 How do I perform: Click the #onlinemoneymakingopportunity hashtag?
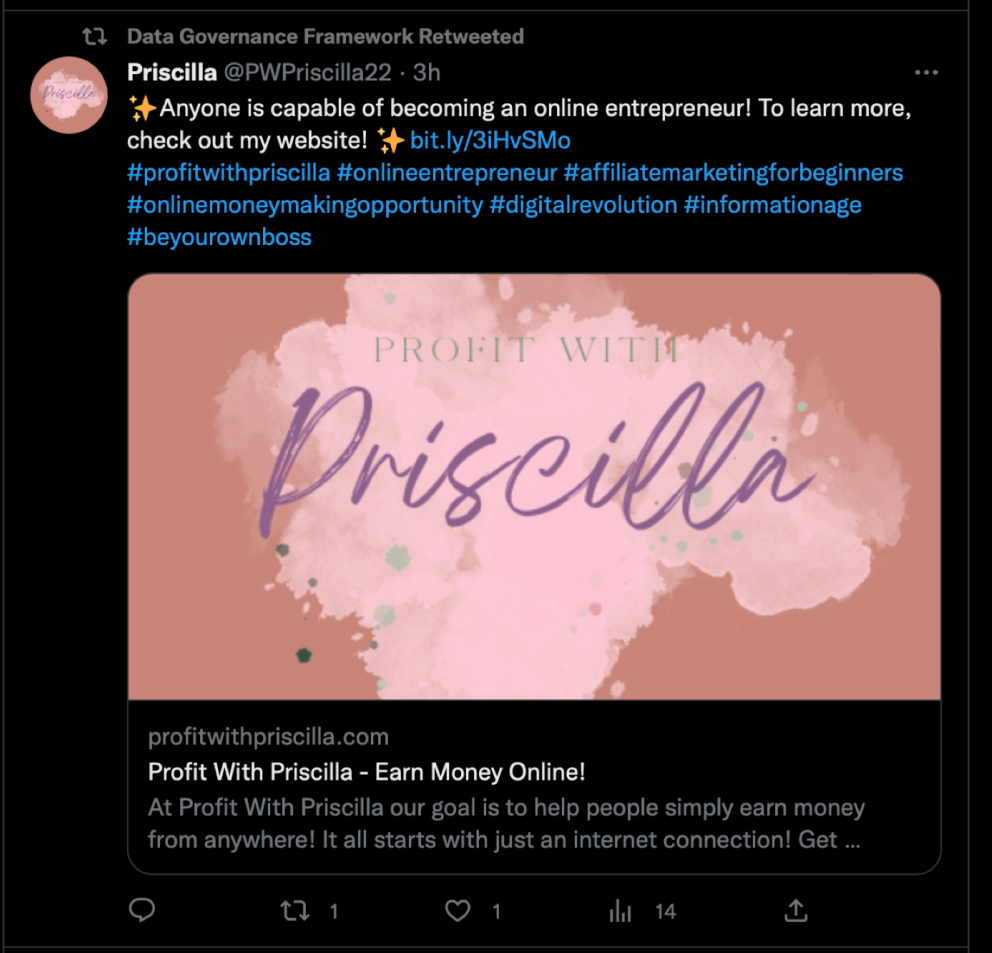click(x=304, y=205)
